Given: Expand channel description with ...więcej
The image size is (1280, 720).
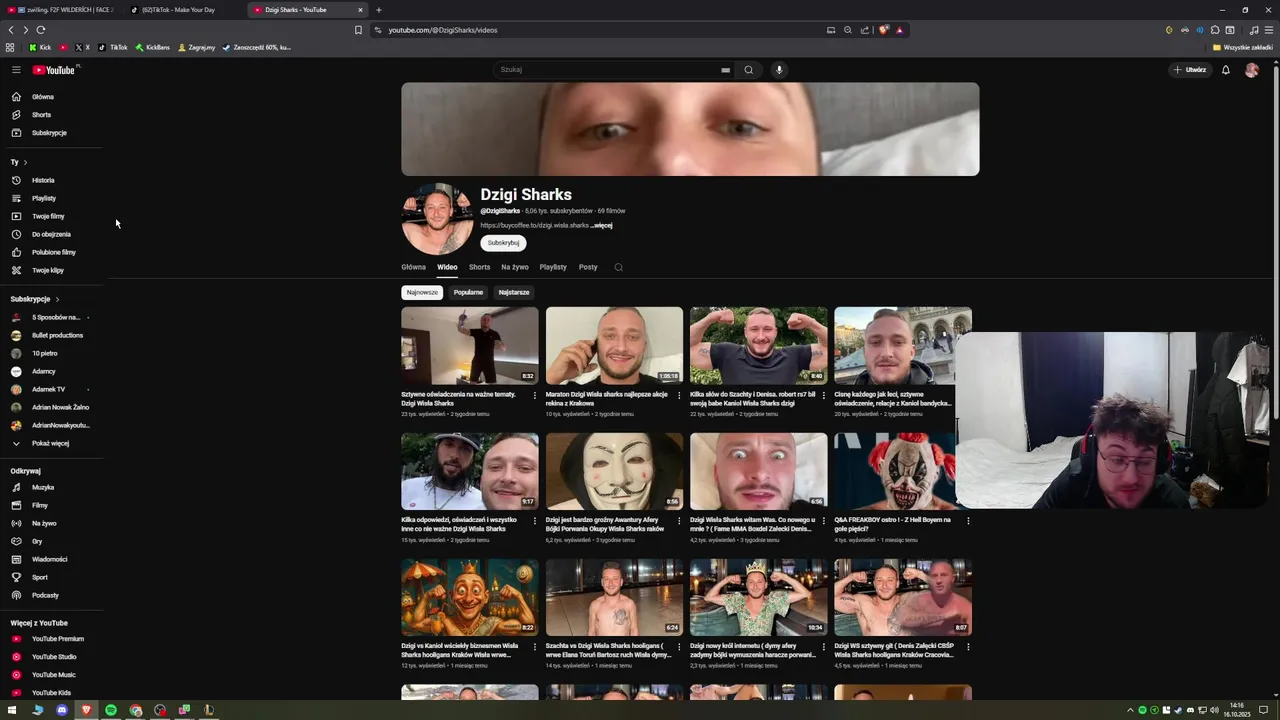Looking at the screenshot, I should point(601,225).
